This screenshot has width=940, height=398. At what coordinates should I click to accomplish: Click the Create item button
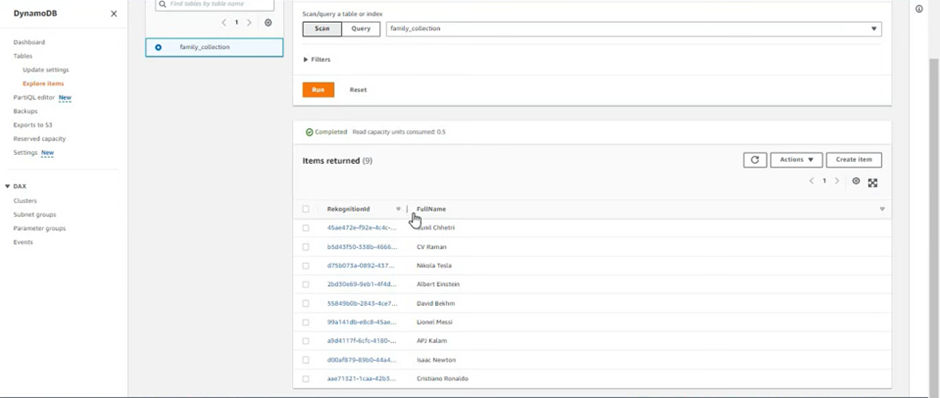(854, 160)
